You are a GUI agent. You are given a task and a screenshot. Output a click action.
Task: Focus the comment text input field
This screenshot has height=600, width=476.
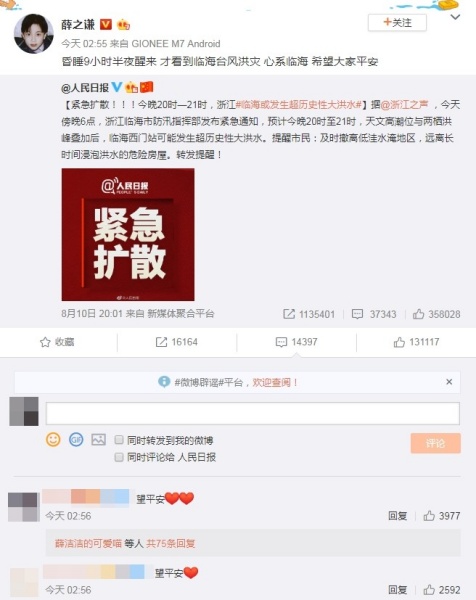253,413
